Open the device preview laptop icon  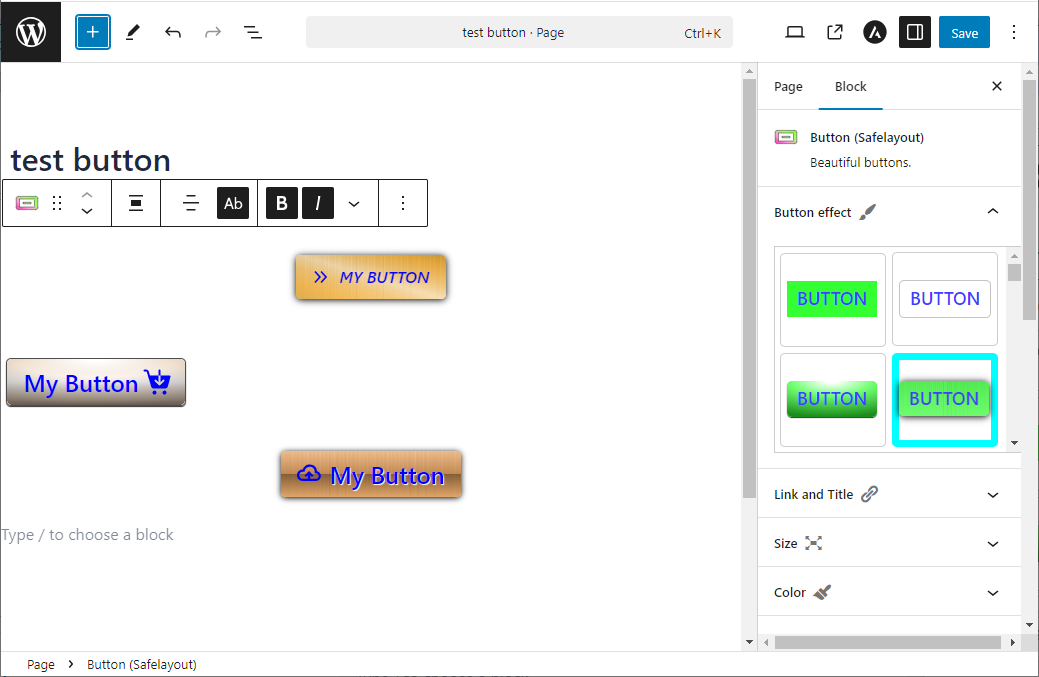(794, 32)
